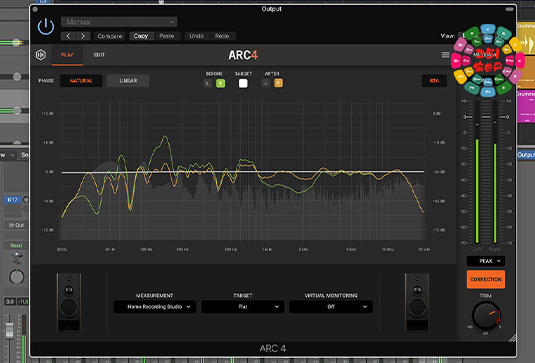Click the Paste button
The image size is (535, 363).
(167, 36)
